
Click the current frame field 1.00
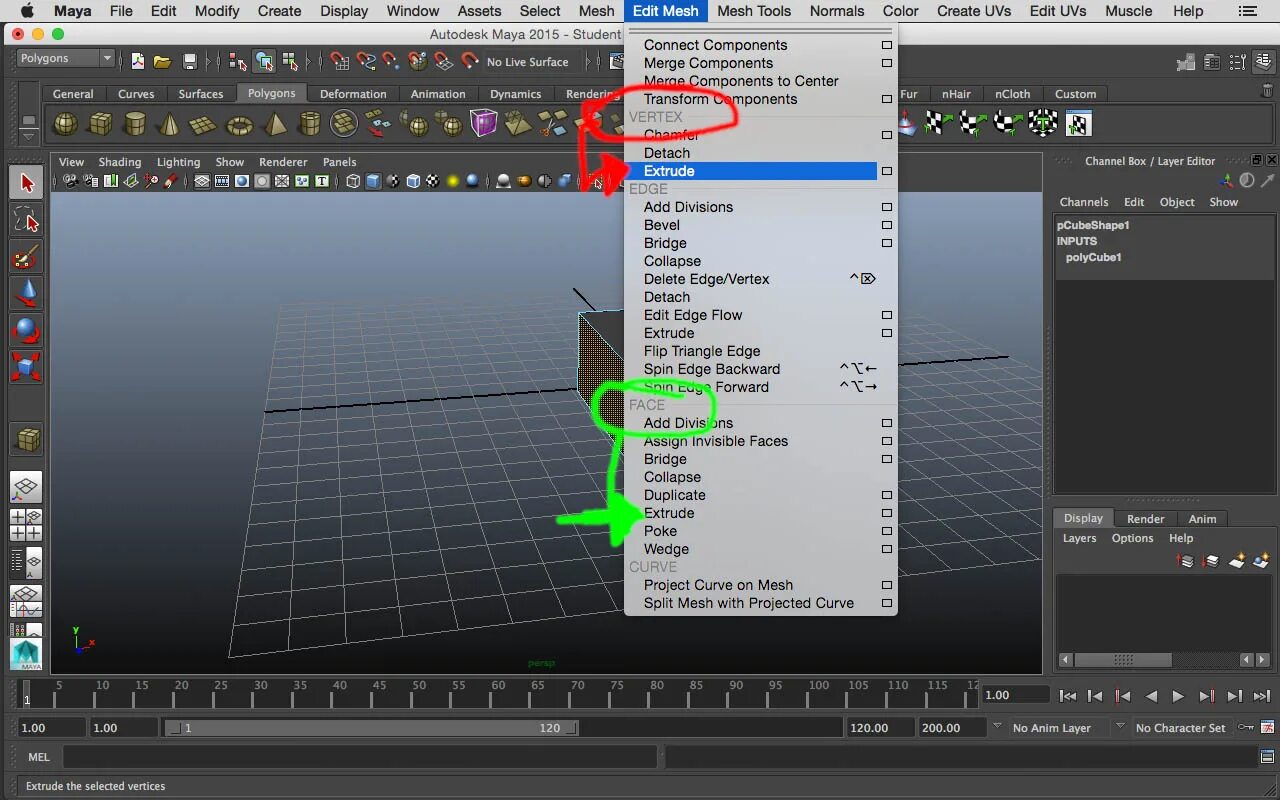pos(1014,695)
